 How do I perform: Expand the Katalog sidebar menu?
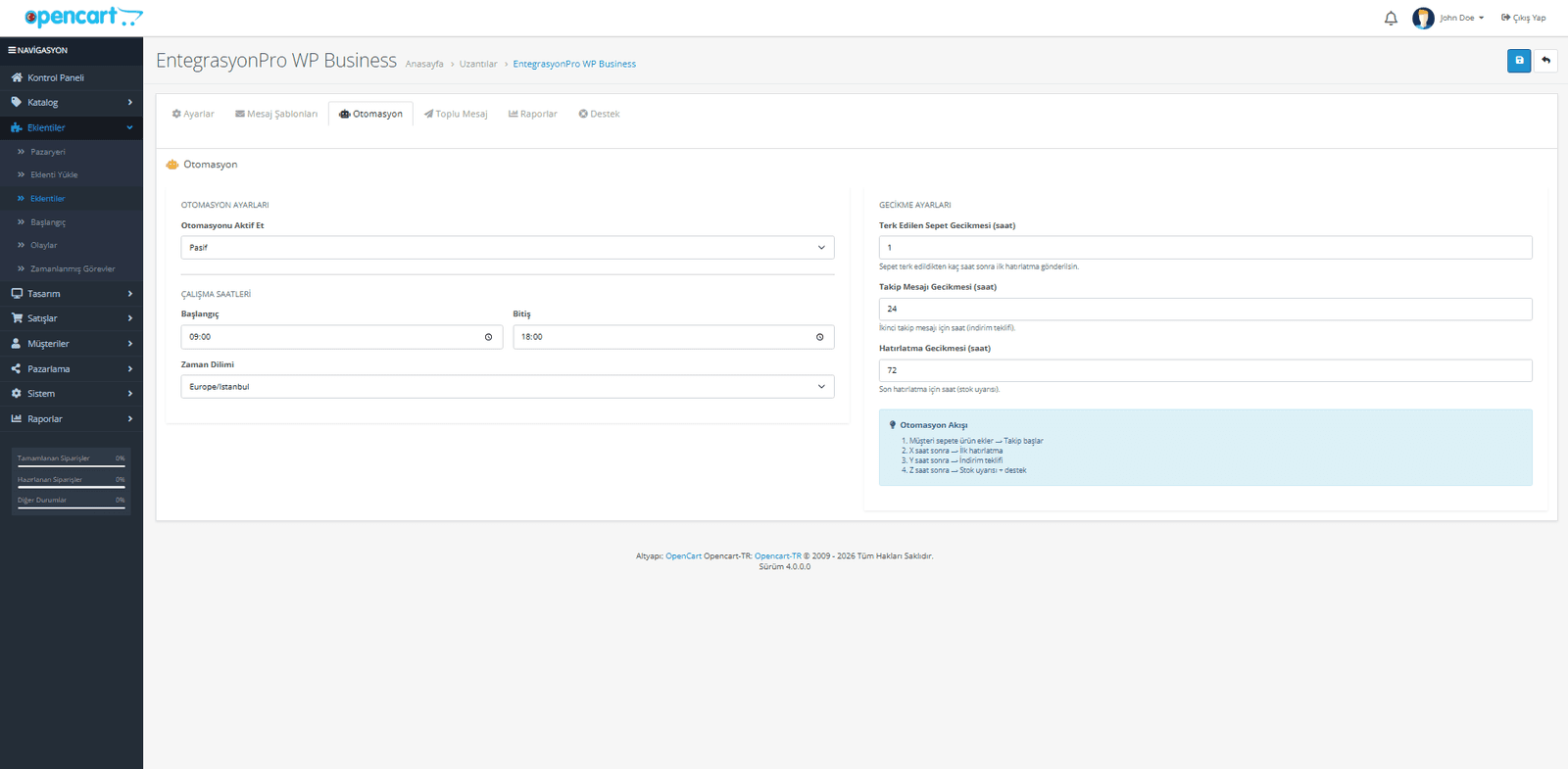pyautogui.click(x=72, y=102)
